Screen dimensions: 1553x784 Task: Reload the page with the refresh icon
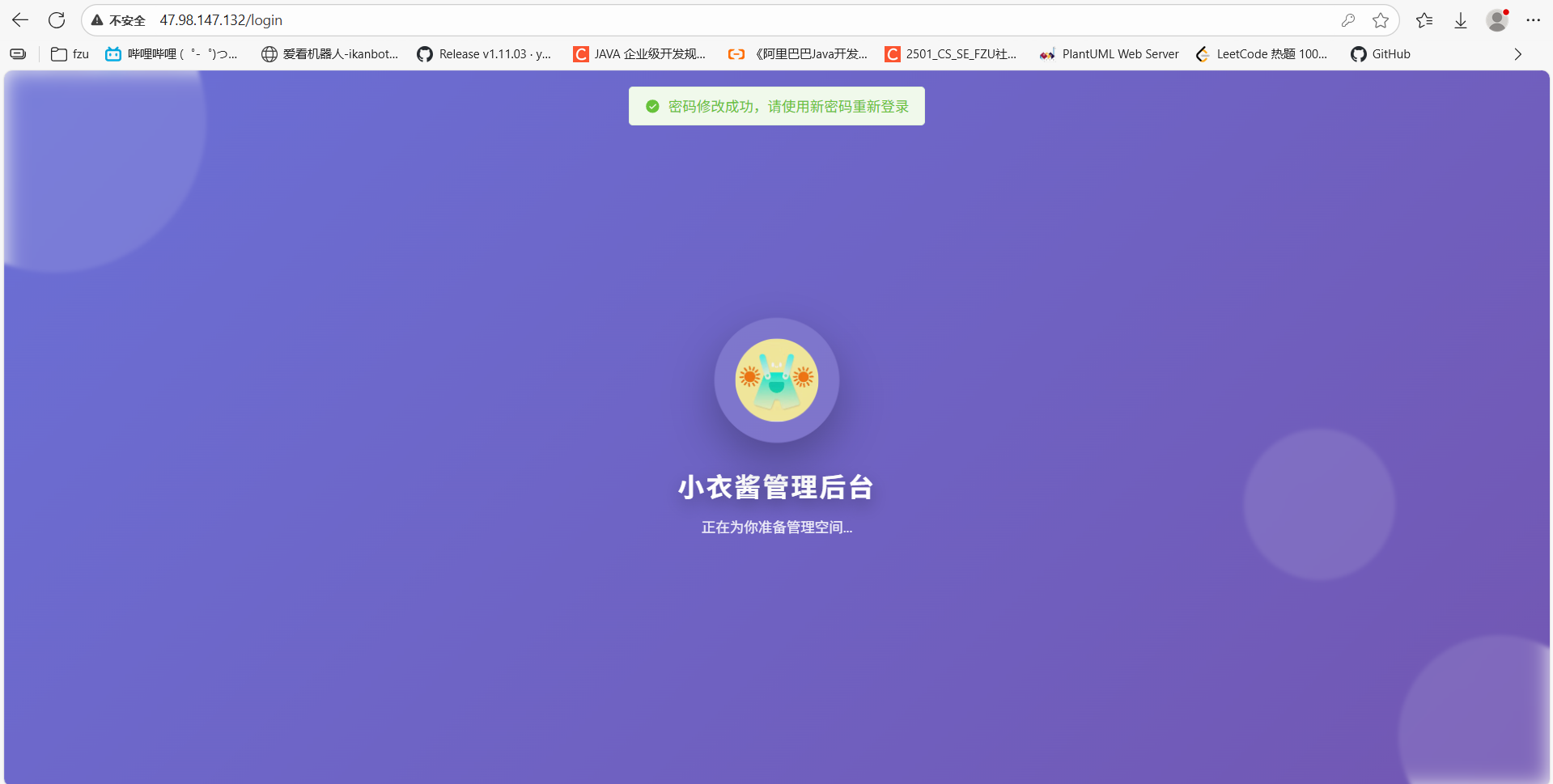coord(57,20)
